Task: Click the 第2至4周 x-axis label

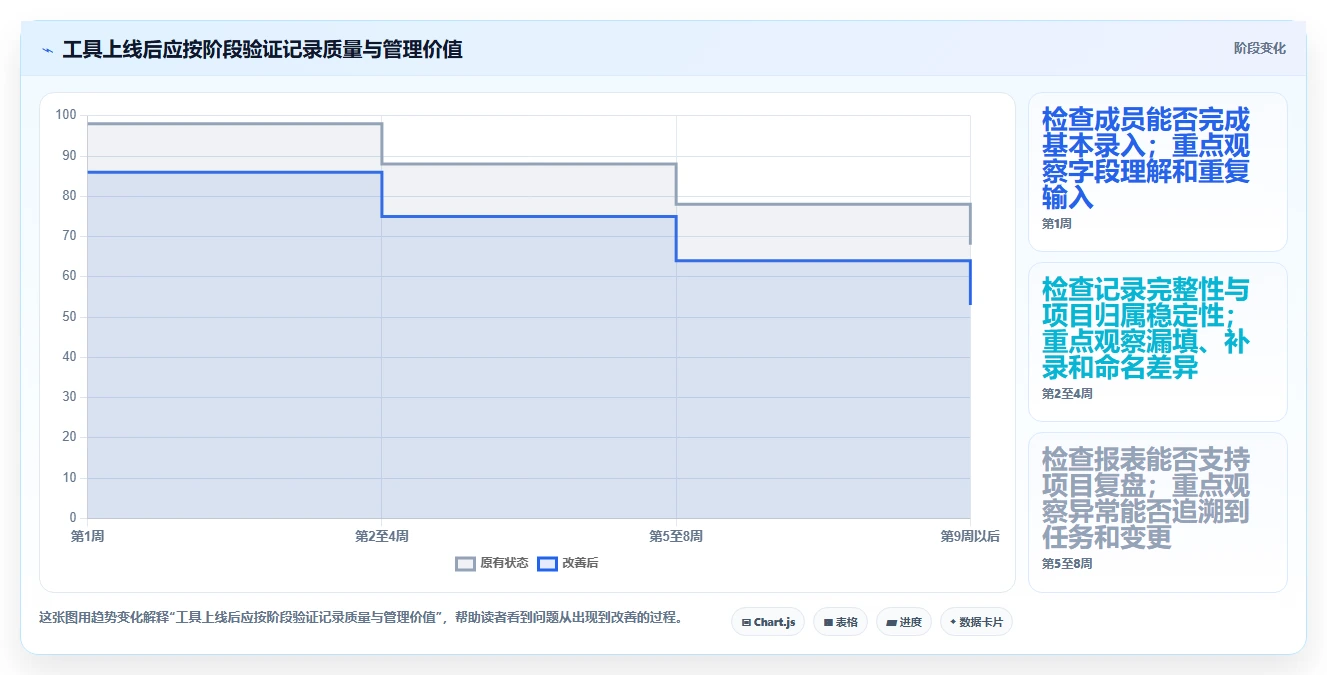Action: (382, 537)
